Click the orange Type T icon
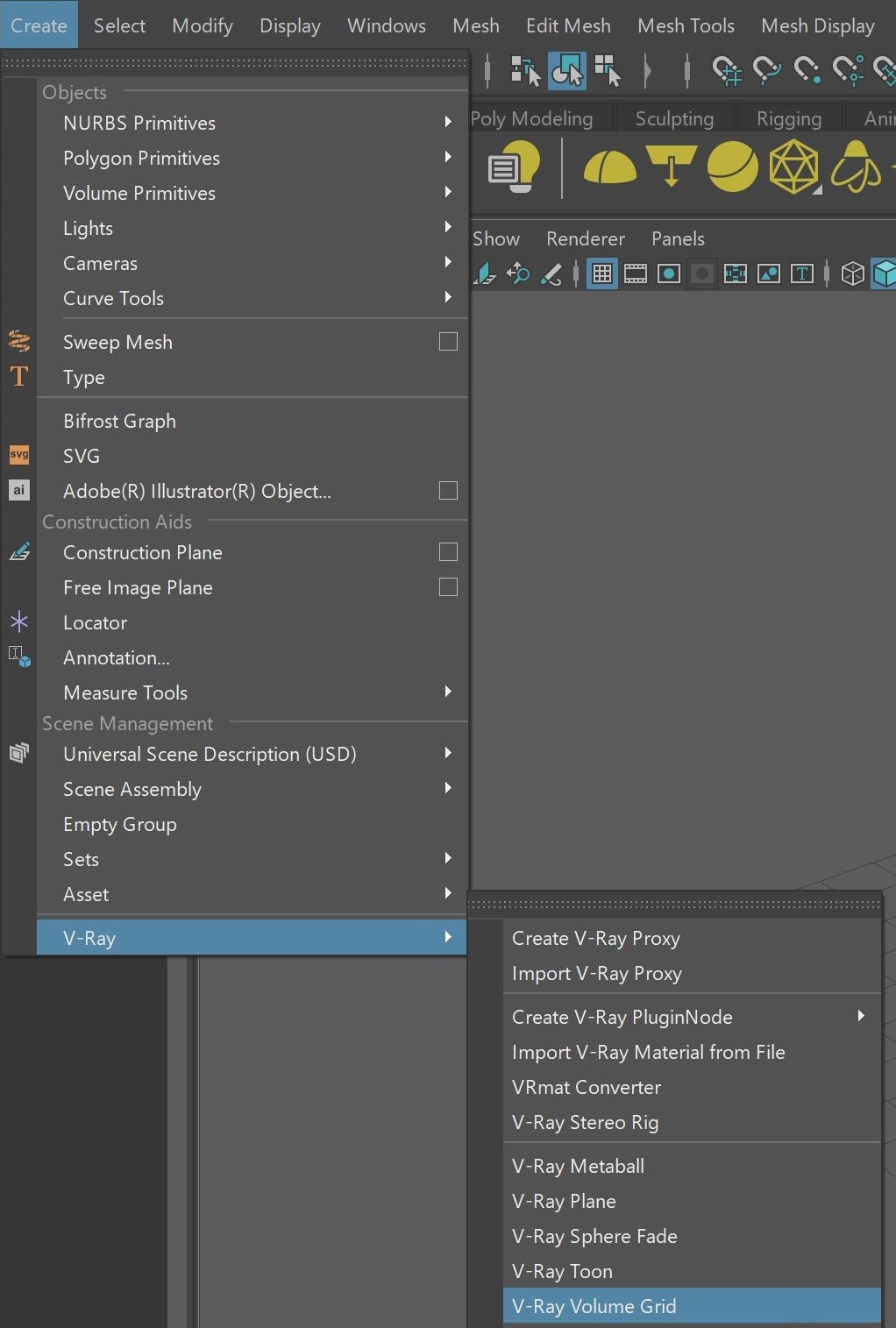This screenshot has height=1328, width=896. coord(19,377)
